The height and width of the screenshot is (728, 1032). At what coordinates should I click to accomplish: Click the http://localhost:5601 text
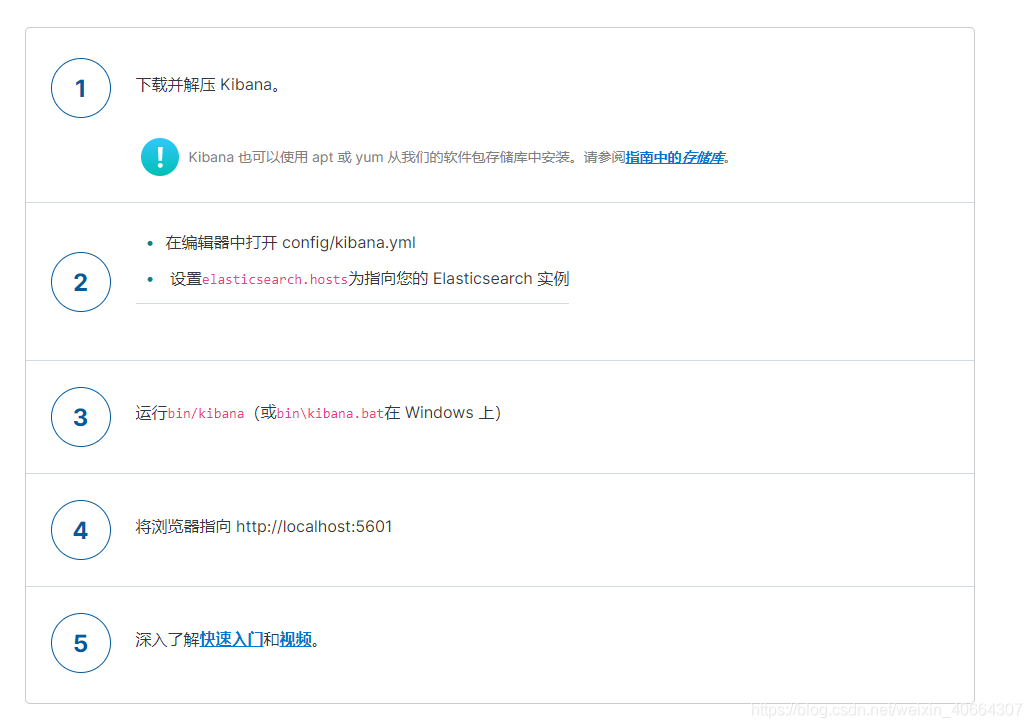pos(314,527)
